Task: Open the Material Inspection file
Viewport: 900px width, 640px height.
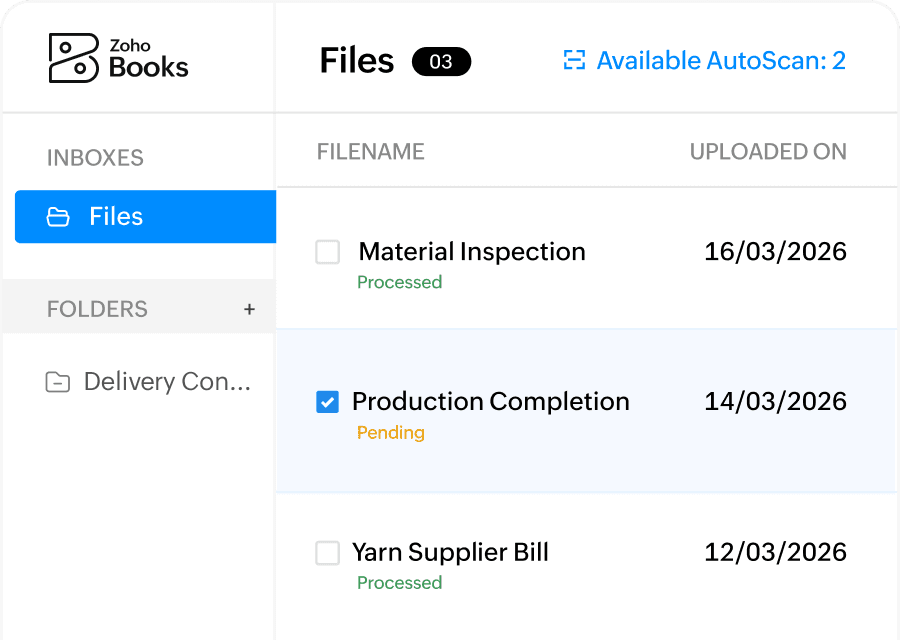Action: coord(472,251)
